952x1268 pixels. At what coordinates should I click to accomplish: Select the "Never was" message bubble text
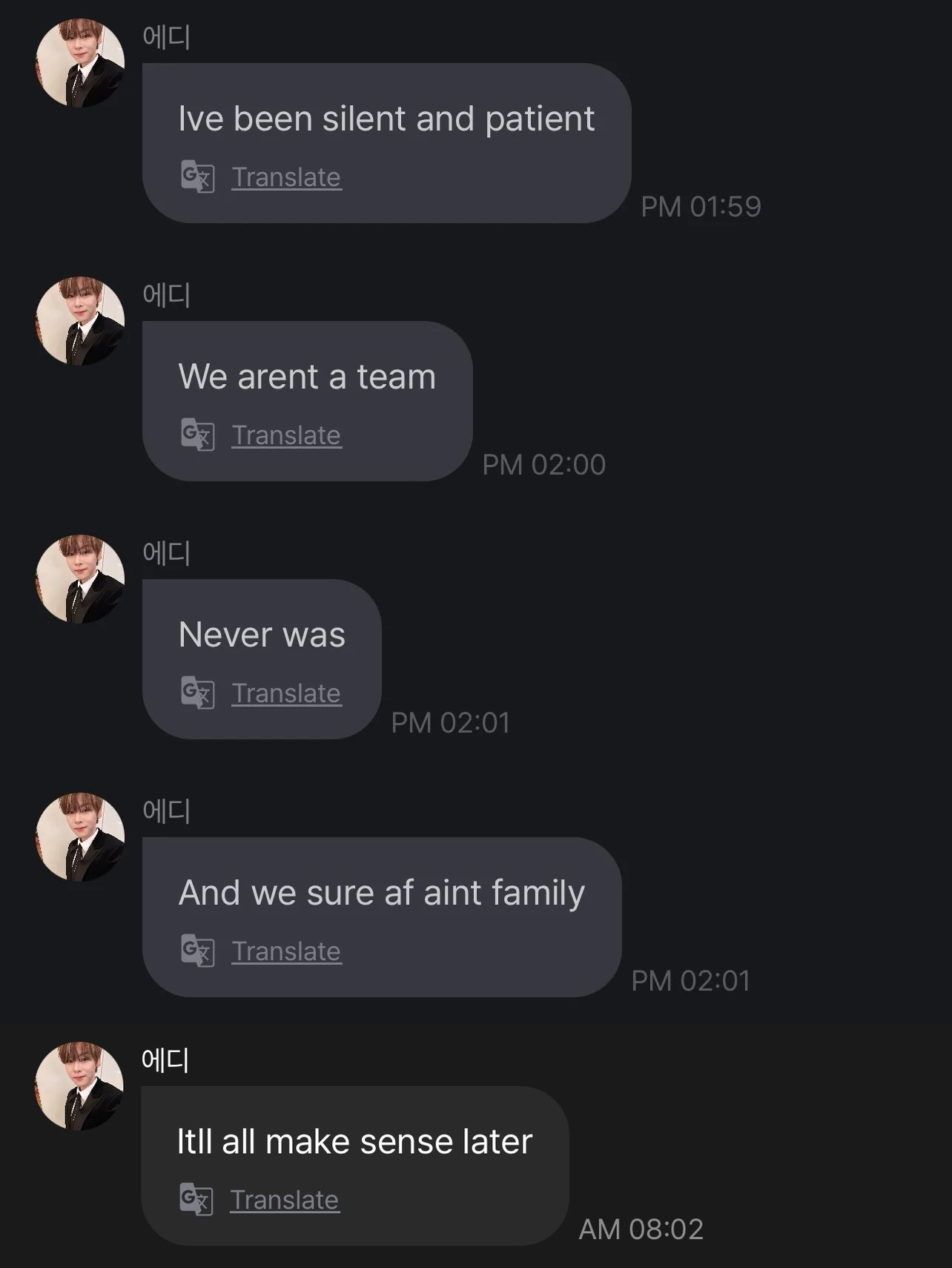pos(262,635)
